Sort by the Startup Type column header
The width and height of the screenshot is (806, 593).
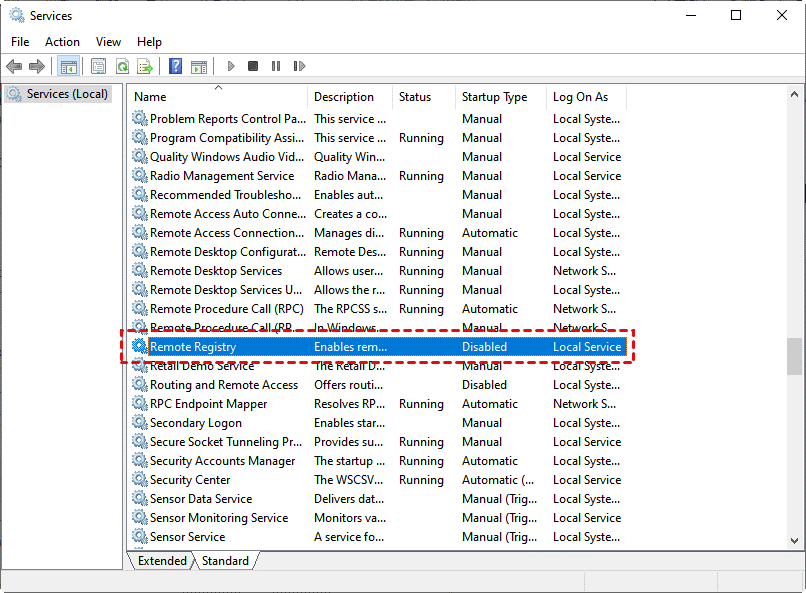coord(494,97)
